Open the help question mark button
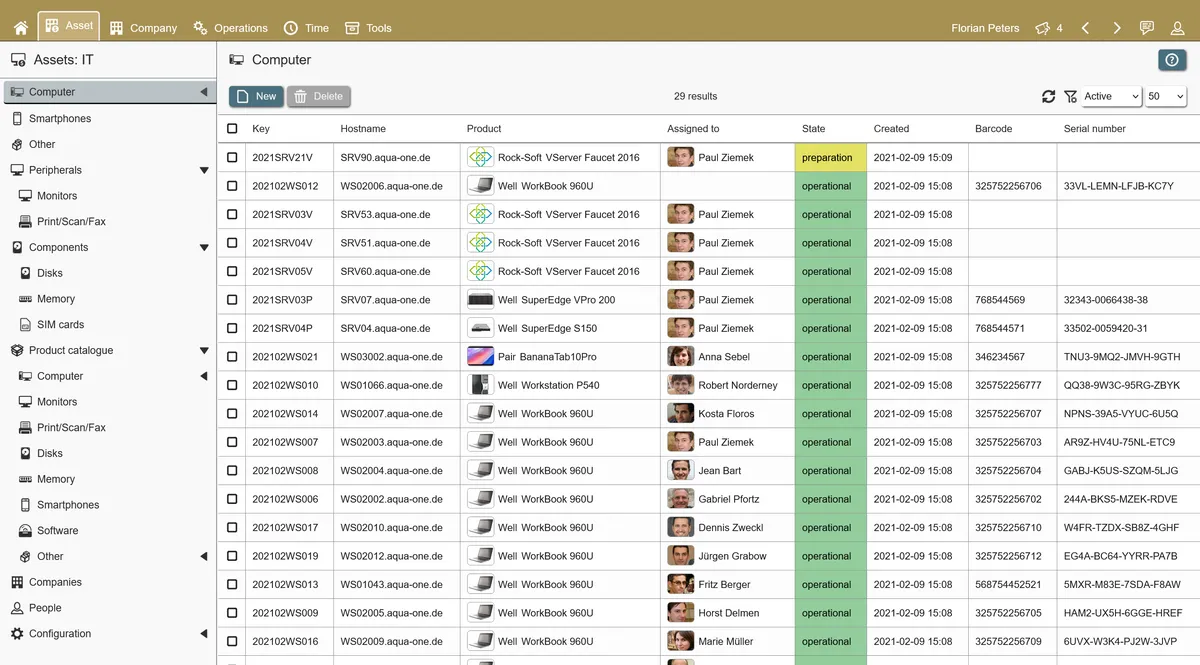The width and height of the screenshot is (1200, 665). tap(1172, 60)
